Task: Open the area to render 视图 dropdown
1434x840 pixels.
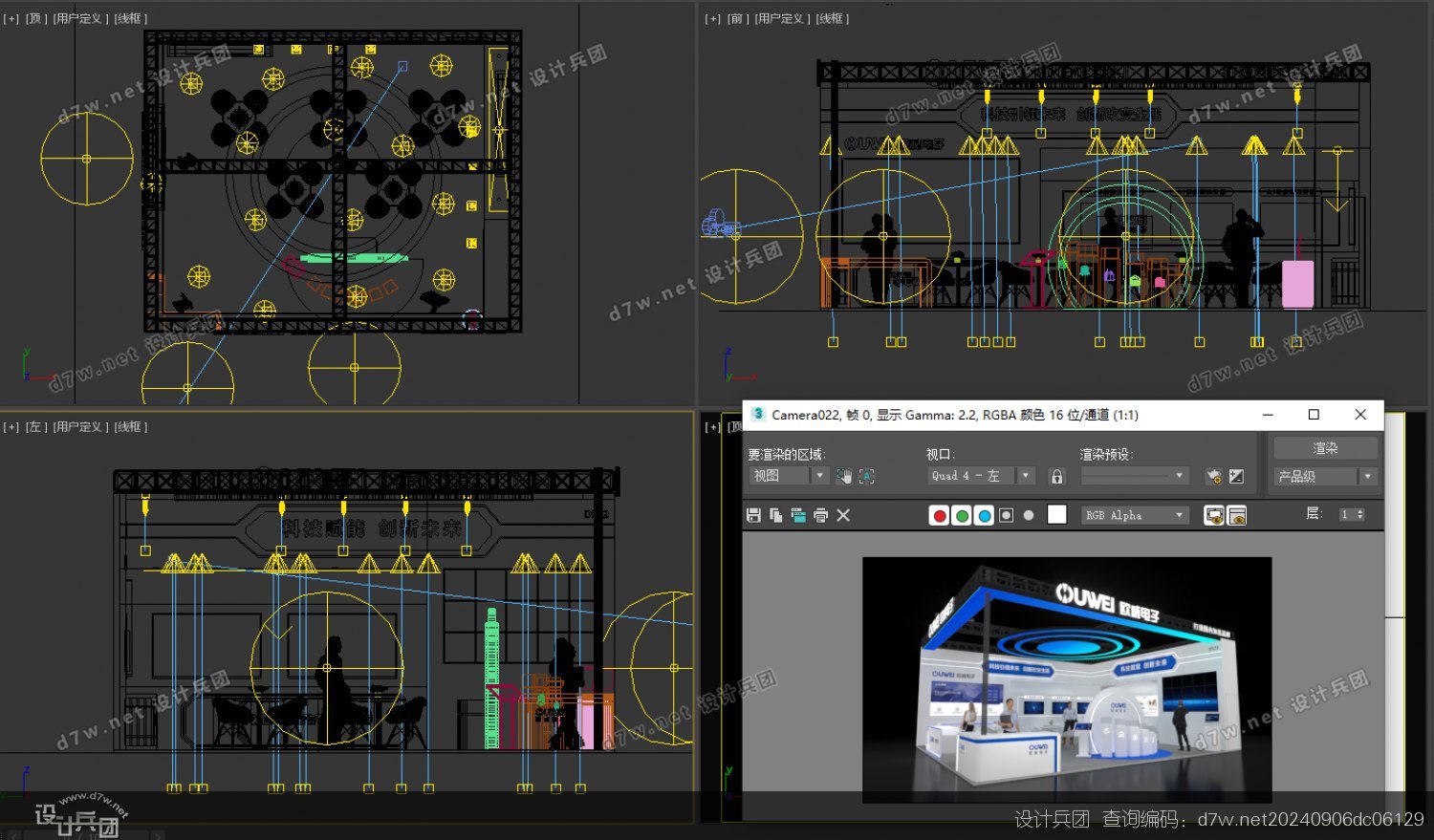Action: tap(789, 476)
